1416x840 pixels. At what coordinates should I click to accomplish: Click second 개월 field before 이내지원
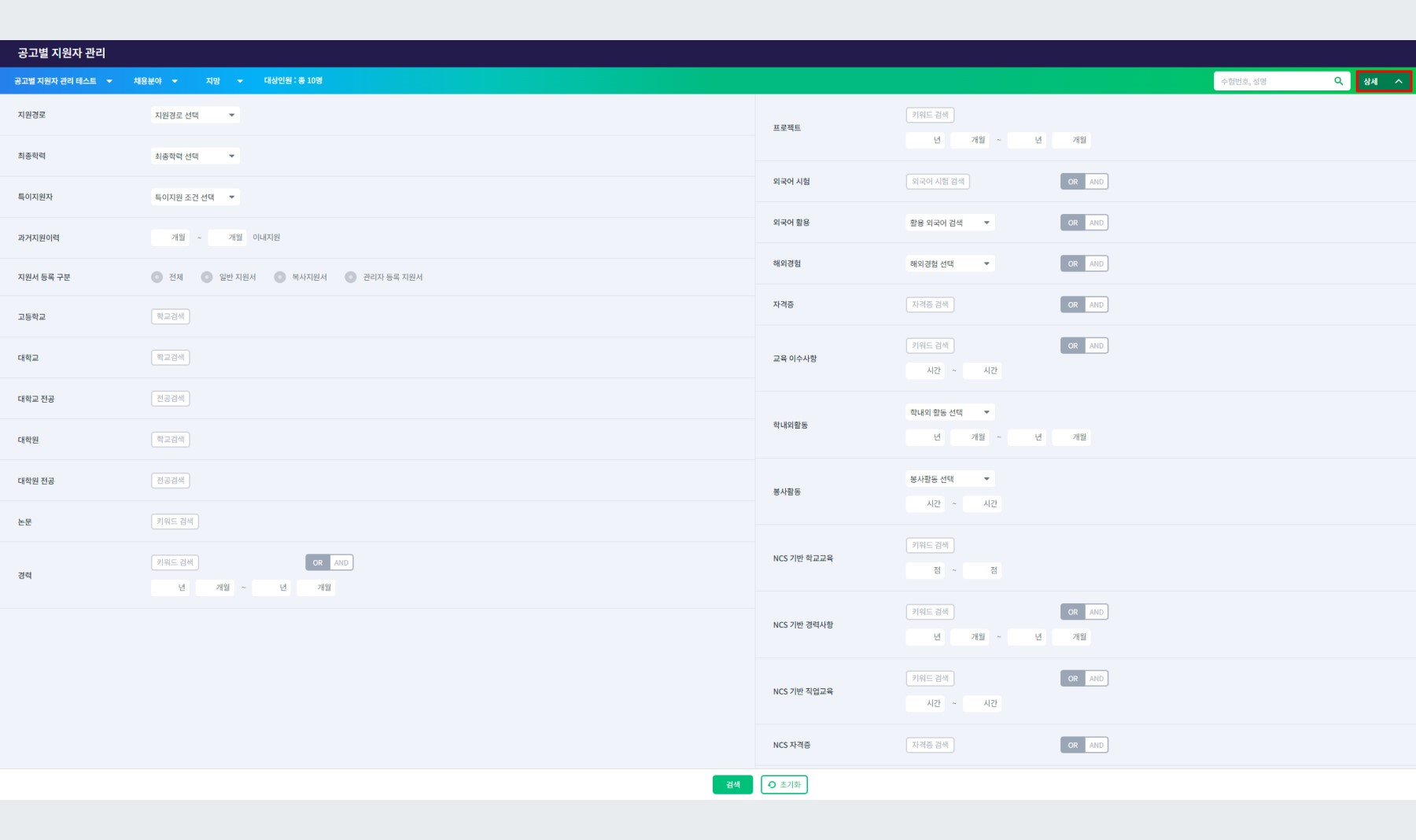click(227, 238)
